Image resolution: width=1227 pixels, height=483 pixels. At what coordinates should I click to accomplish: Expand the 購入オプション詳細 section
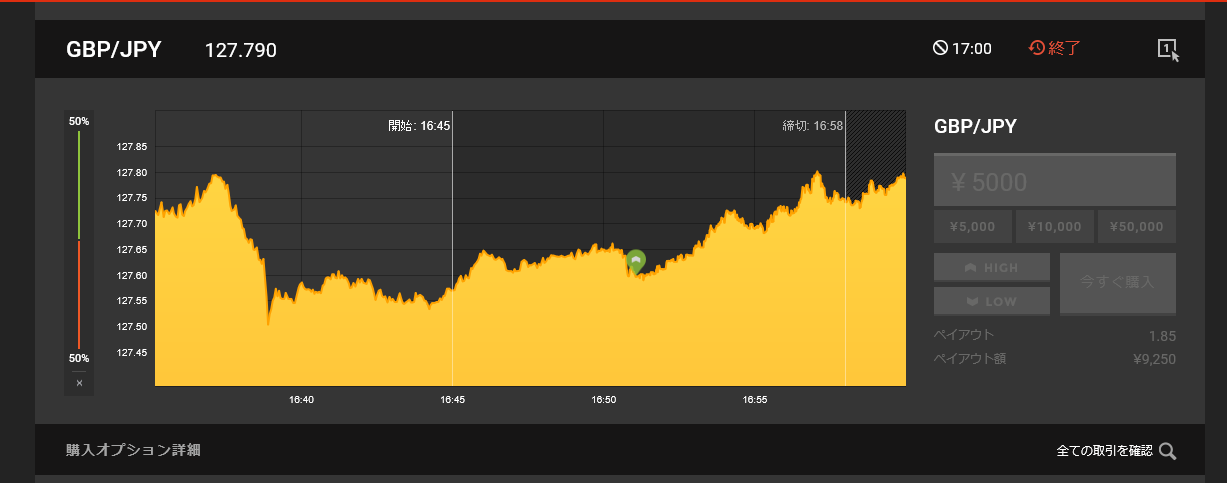(133, 450)
